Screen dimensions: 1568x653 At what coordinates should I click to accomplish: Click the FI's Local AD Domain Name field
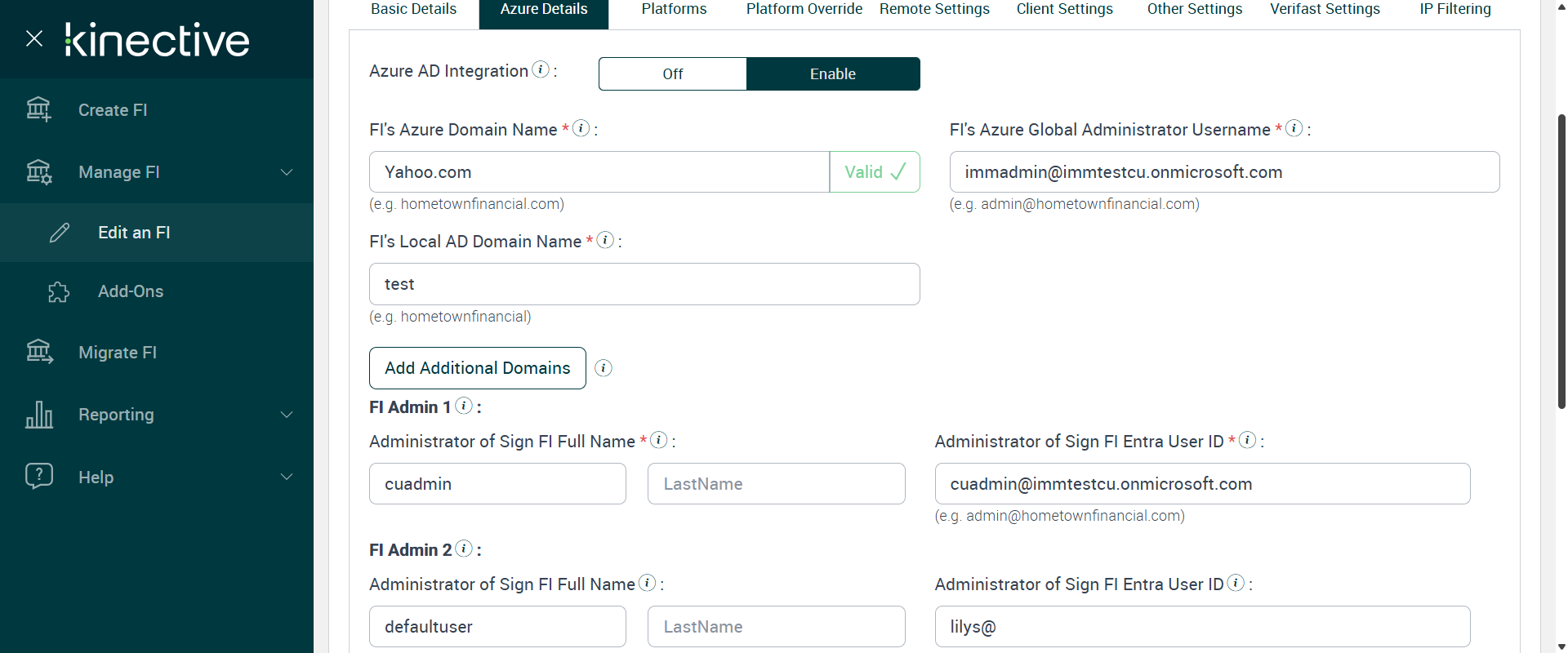click(x=644, y=284)
